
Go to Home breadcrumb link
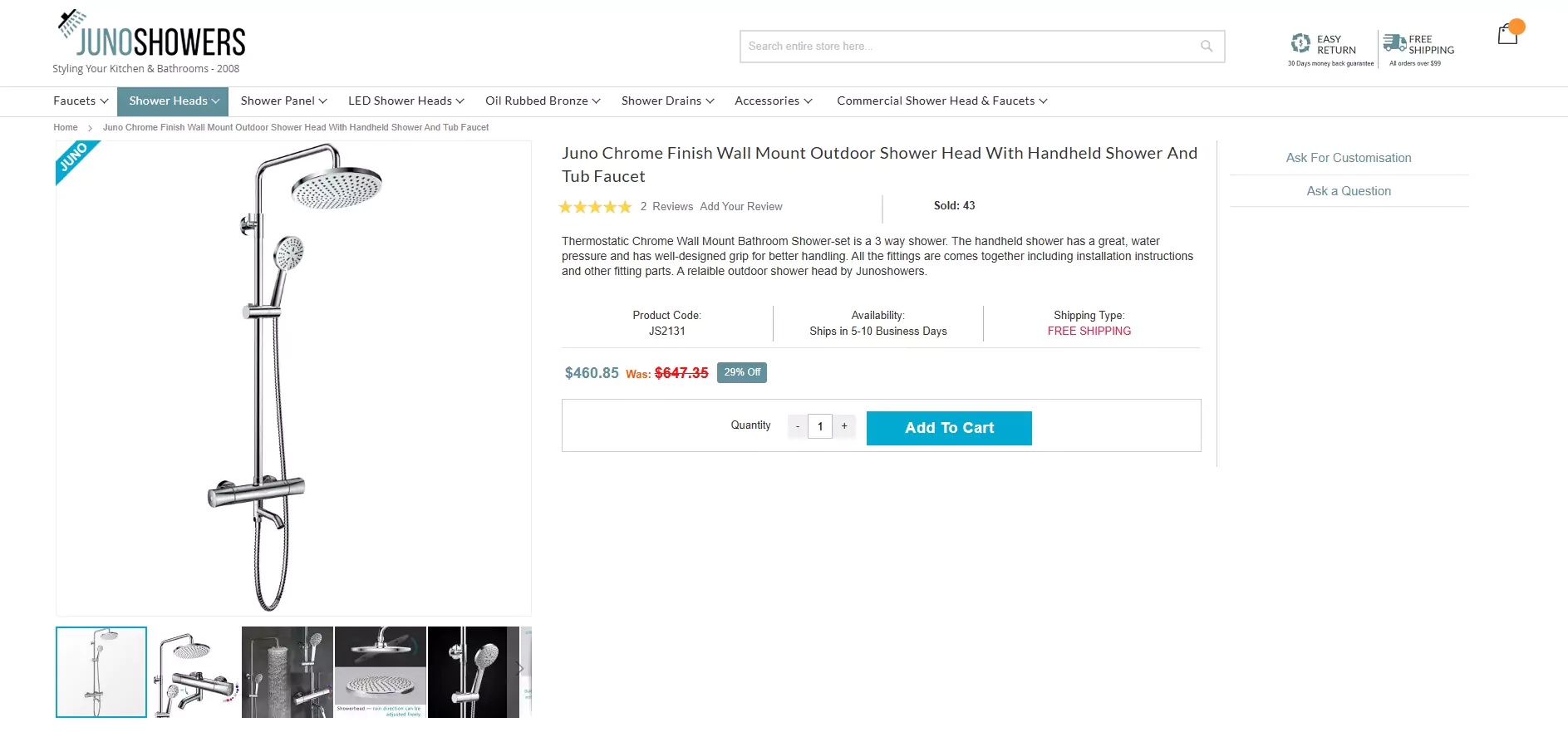tap(66, 127)
